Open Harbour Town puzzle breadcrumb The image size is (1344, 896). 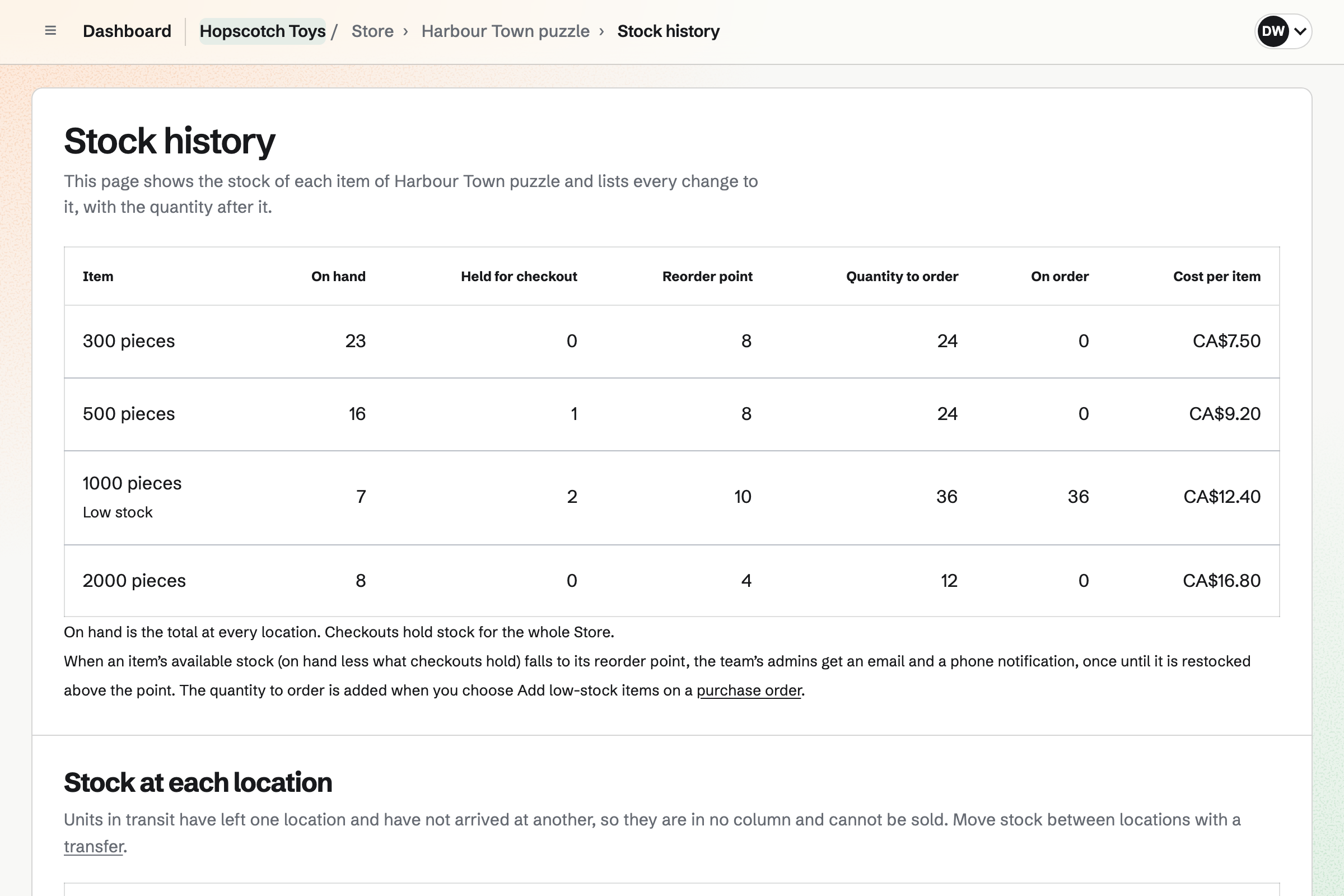[x=505, y=31]
